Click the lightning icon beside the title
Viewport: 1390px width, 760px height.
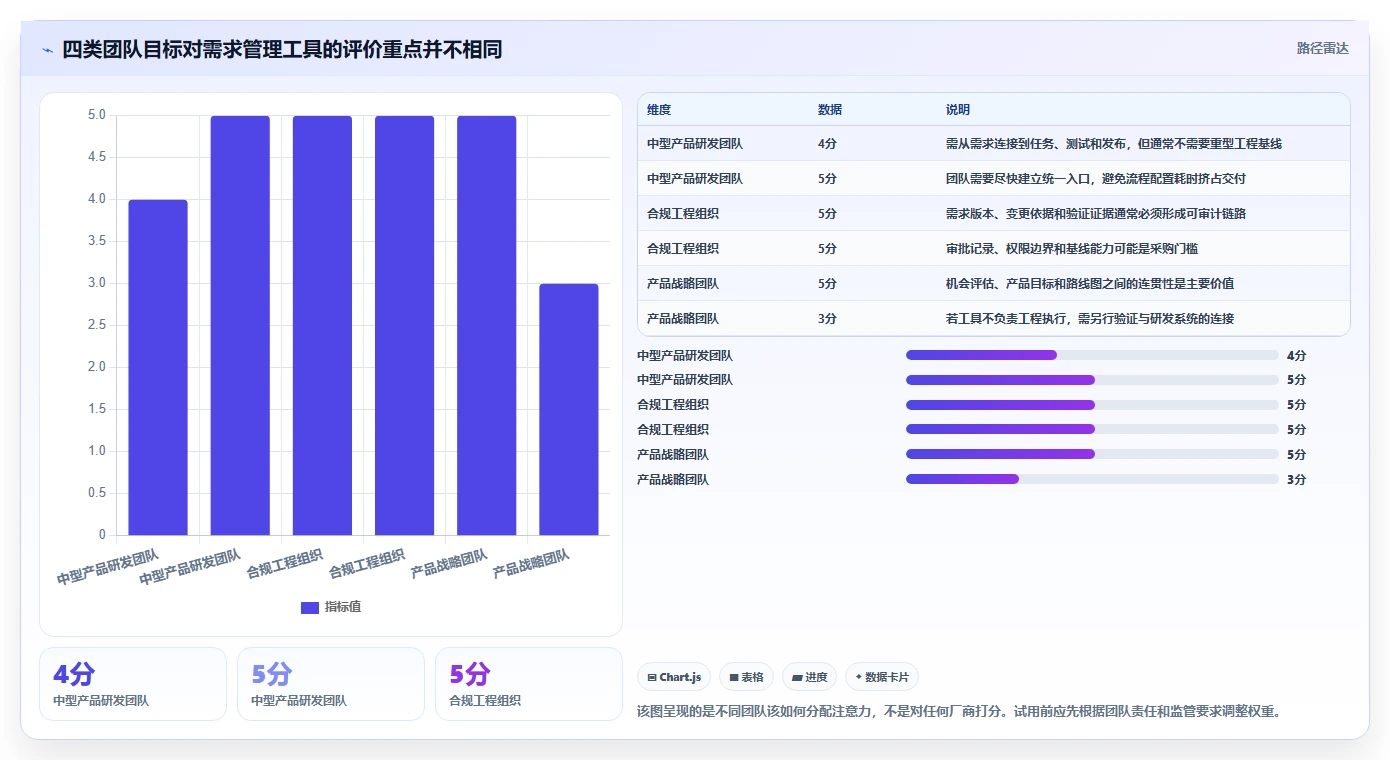(x=47, y=50)
